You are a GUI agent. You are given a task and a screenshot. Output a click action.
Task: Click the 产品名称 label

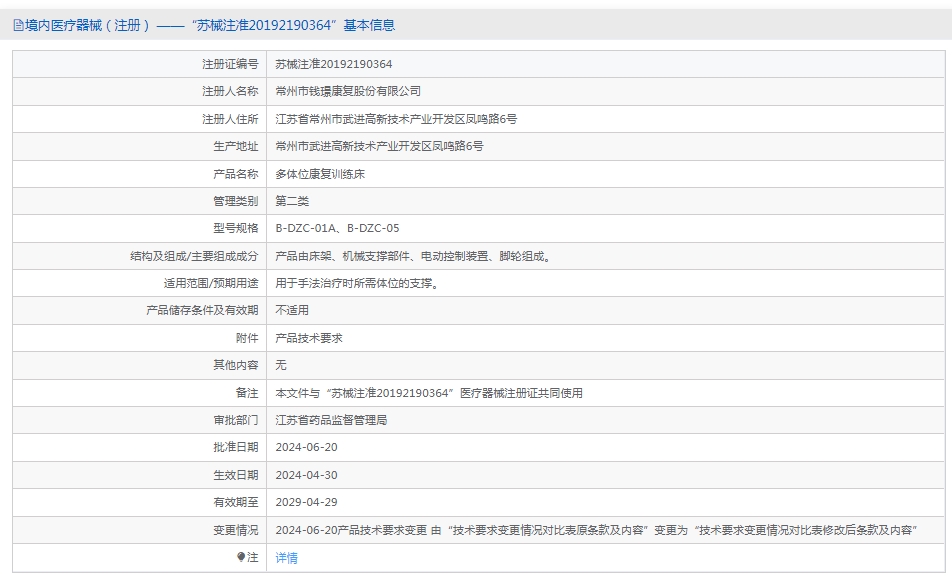tap(236, 174)
